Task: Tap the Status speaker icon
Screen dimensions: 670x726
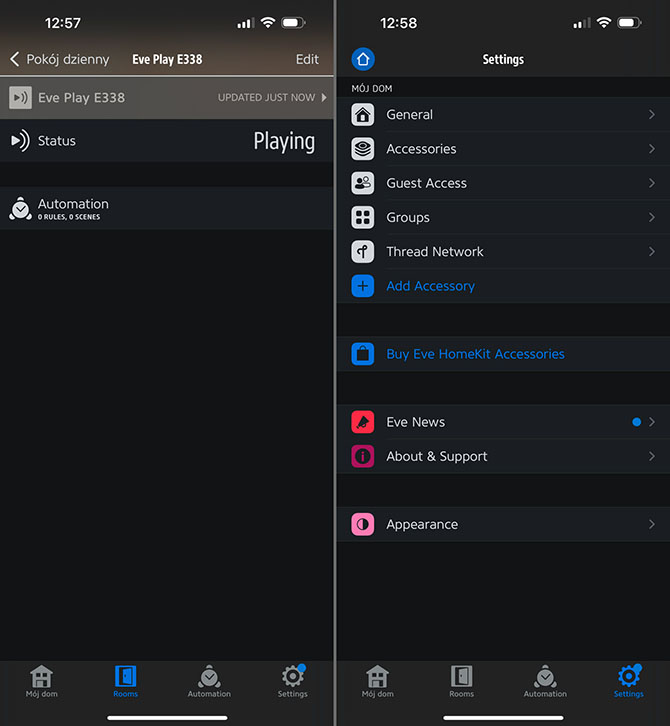Action: pyautogui.click(x=20, y=140)
